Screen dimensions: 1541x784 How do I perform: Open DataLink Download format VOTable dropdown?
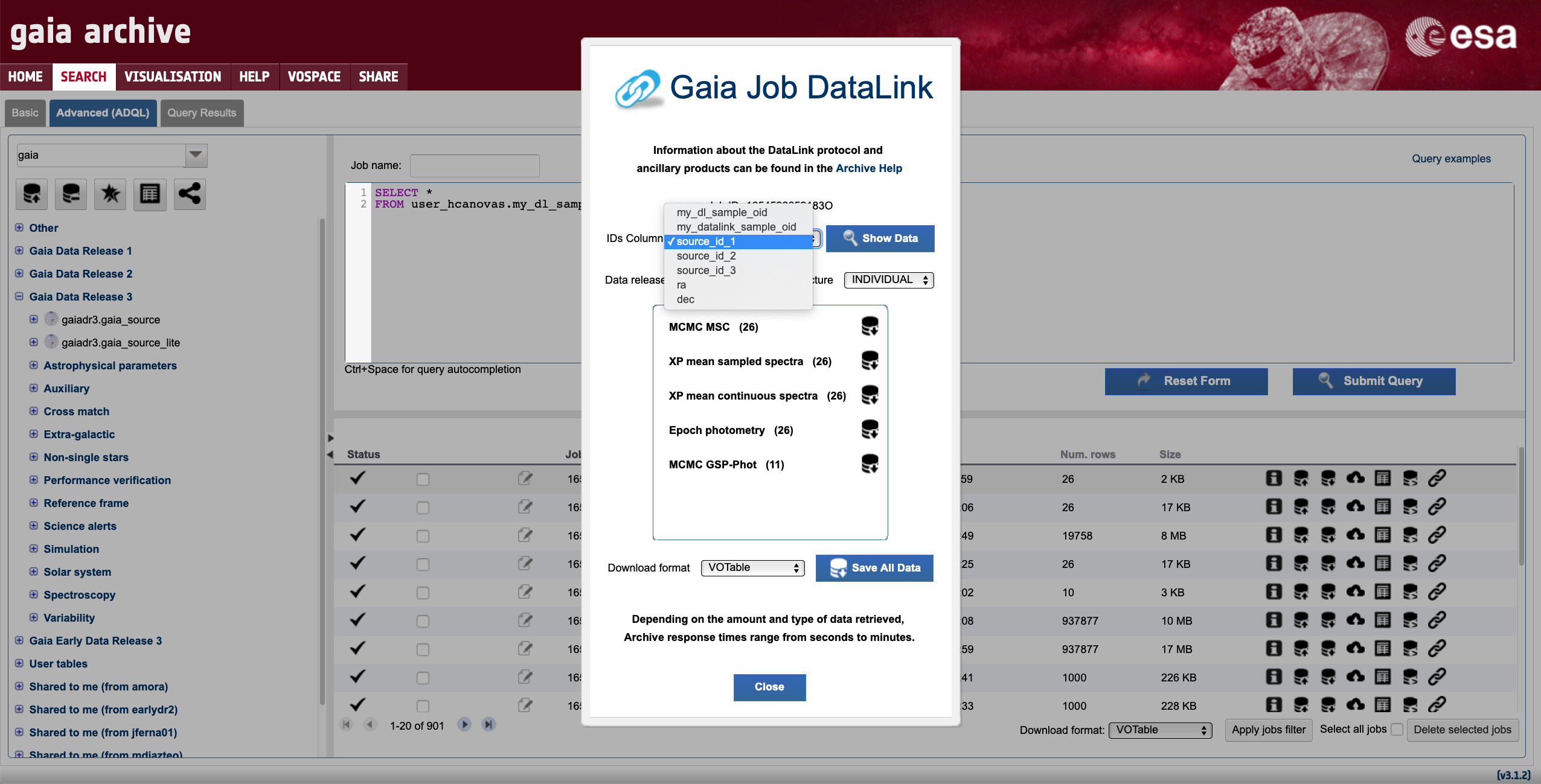pyautogui.click(x=752, y=568)
